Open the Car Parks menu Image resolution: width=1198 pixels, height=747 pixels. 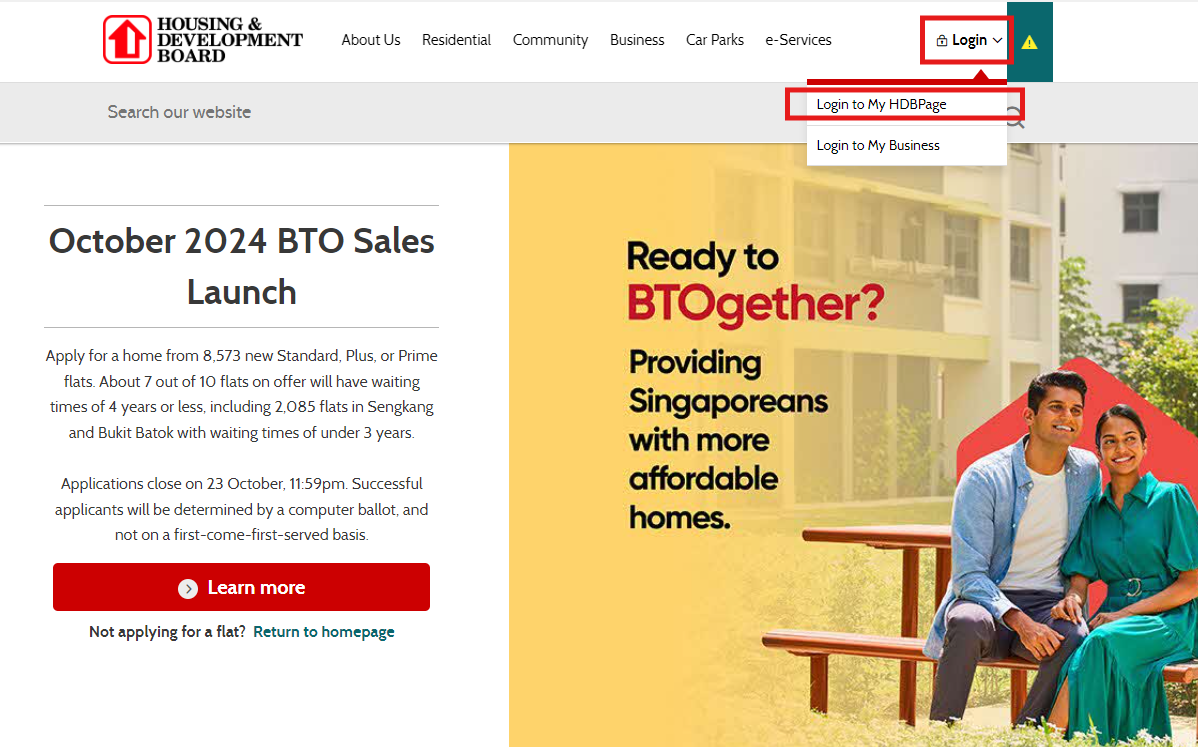[x=714, y=40]
